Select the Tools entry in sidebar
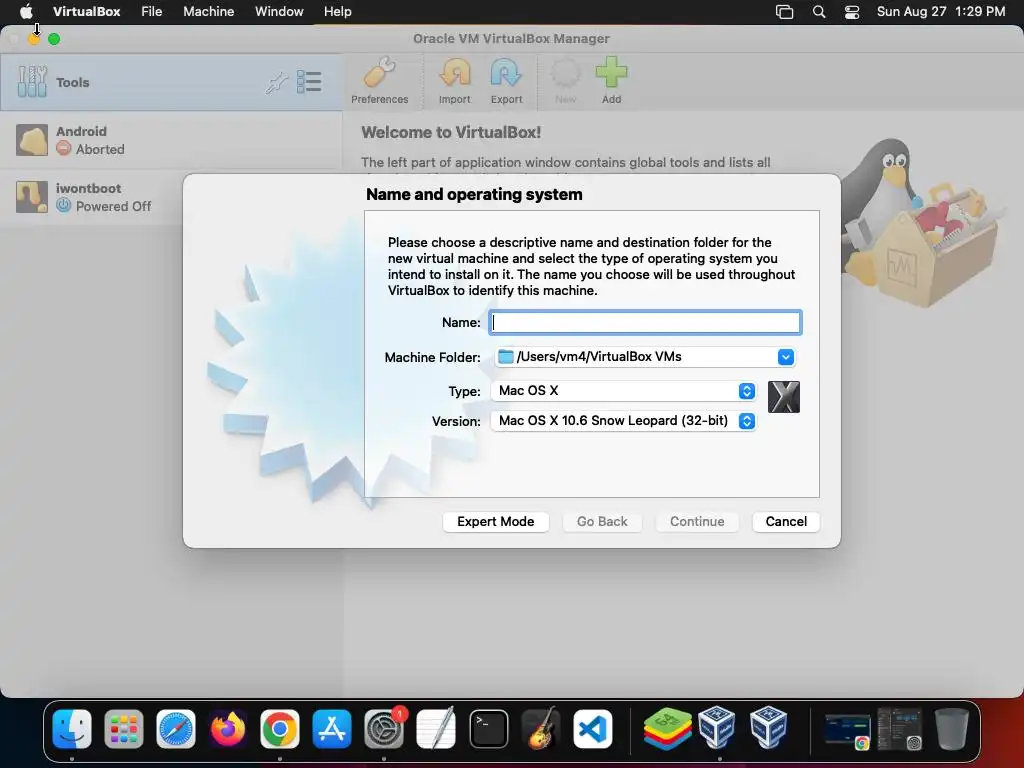Screen dimensions: 1024x768 (171, 82)
